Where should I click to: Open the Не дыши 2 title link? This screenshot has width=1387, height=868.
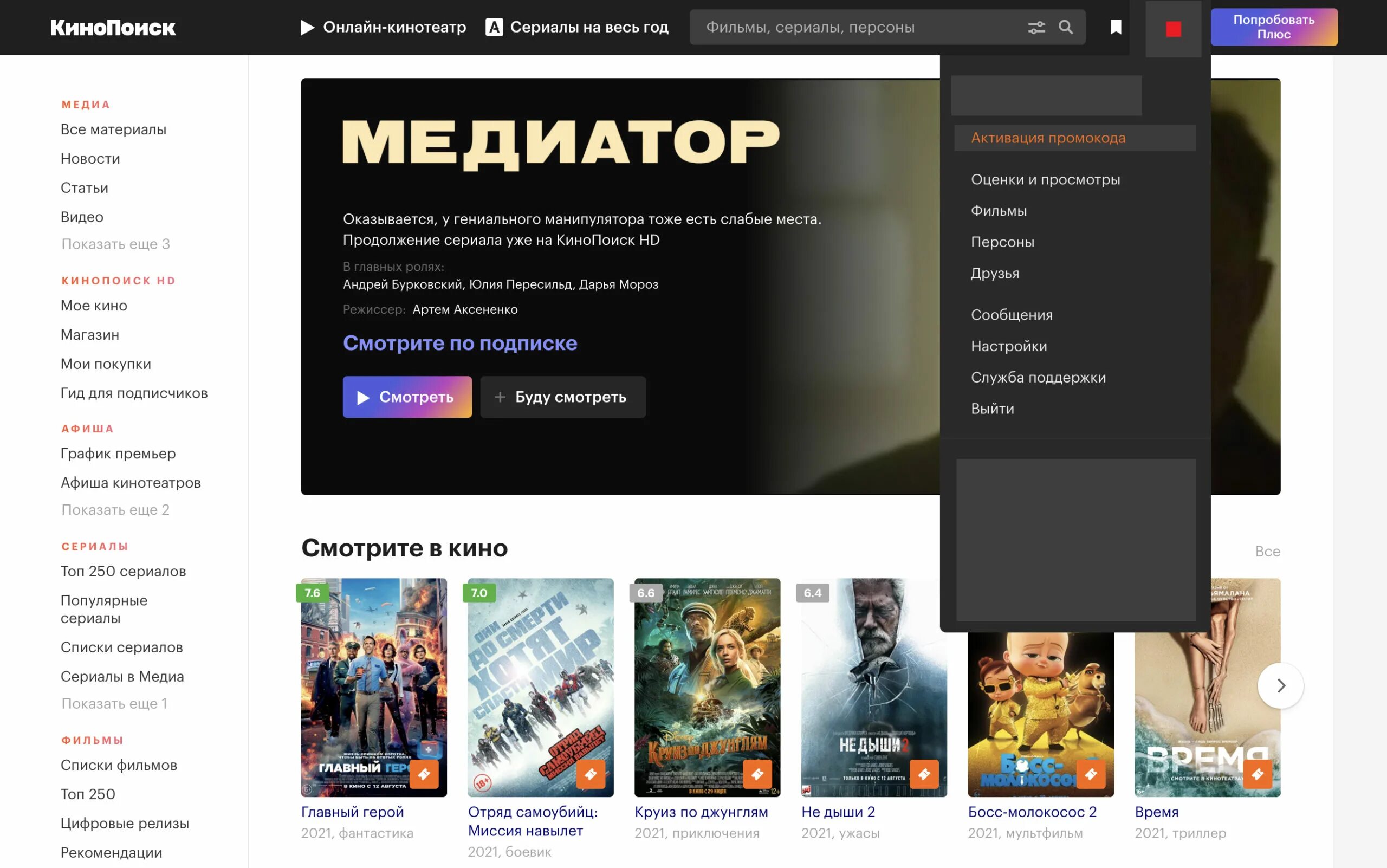[838, 812]
